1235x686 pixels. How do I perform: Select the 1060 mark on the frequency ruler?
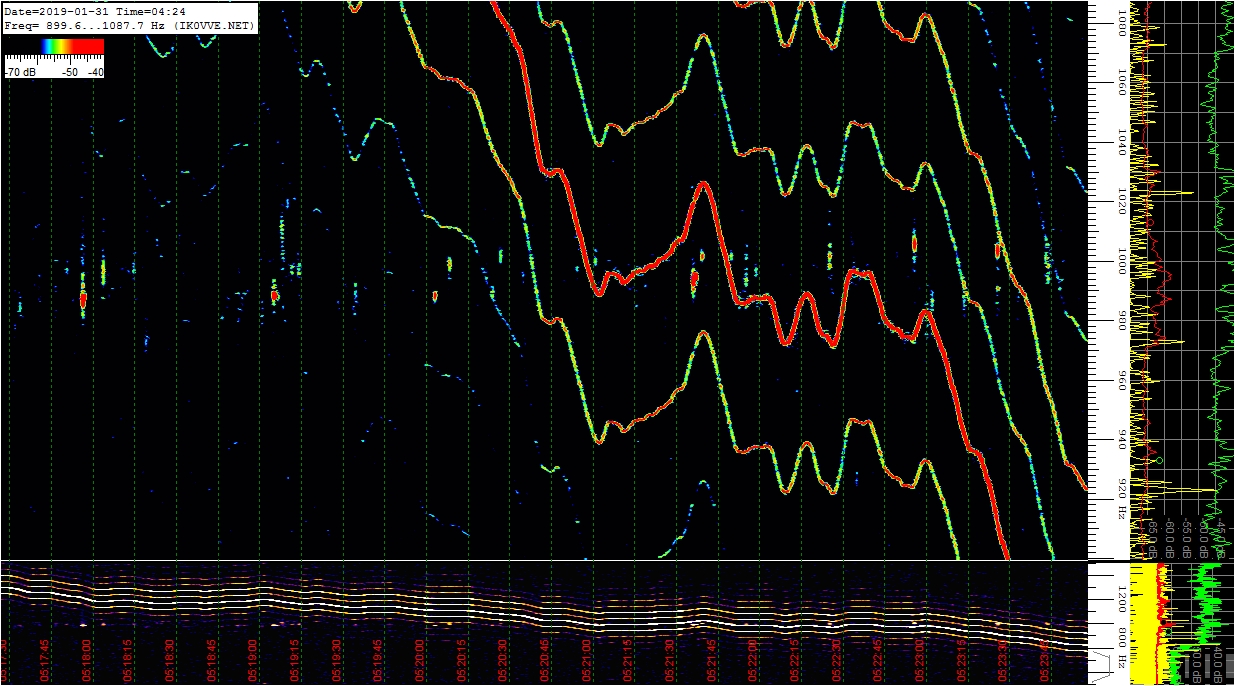[1123, 83]
